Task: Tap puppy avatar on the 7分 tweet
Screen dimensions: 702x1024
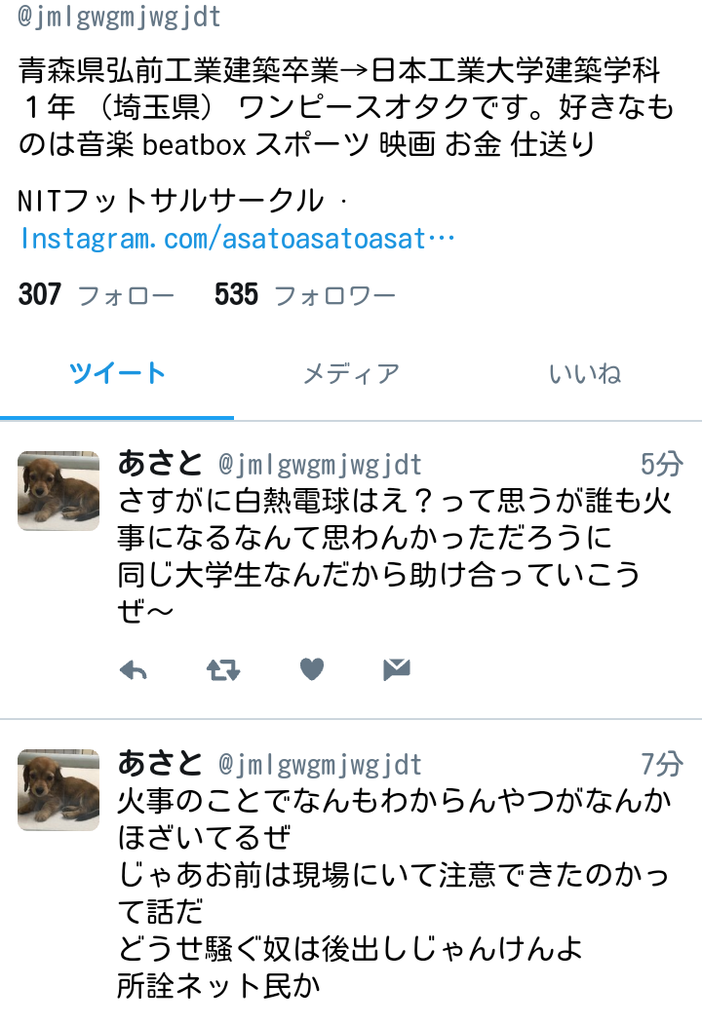Action: point(59,790)
